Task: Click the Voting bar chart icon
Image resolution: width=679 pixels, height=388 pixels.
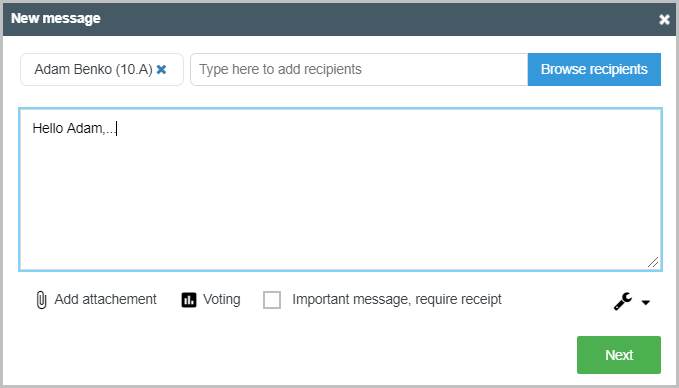Action: click(189, 300)
